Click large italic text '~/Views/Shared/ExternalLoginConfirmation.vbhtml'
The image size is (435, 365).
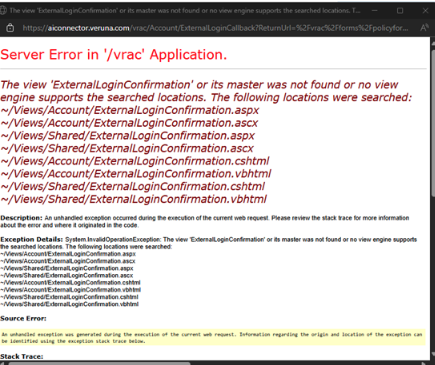133,199
